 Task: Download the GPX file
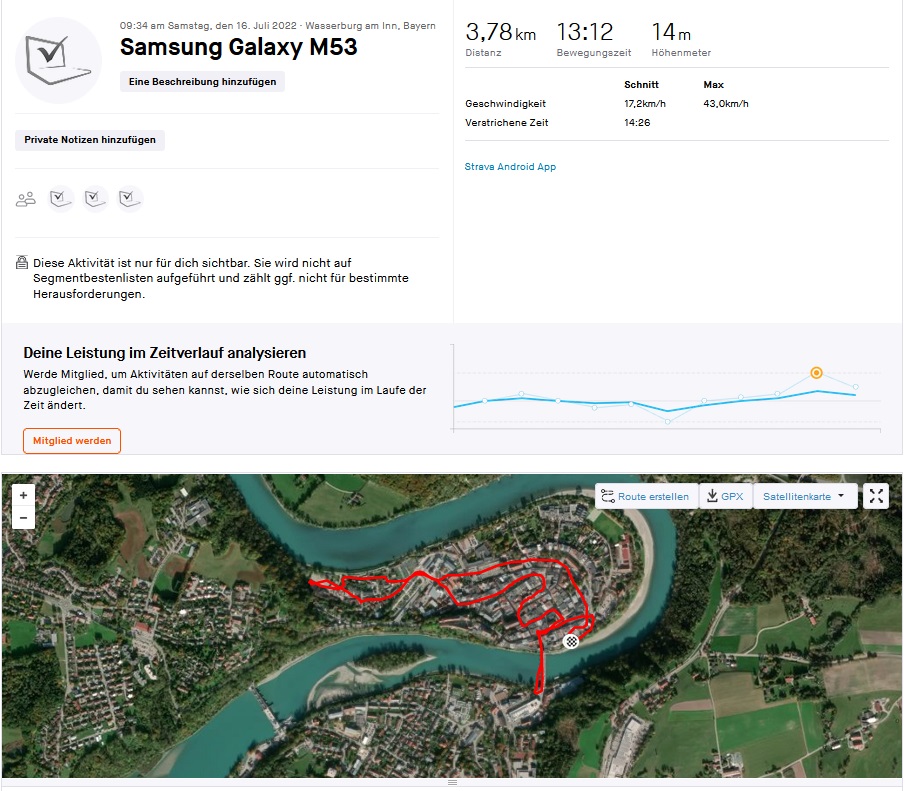[725, 496]
